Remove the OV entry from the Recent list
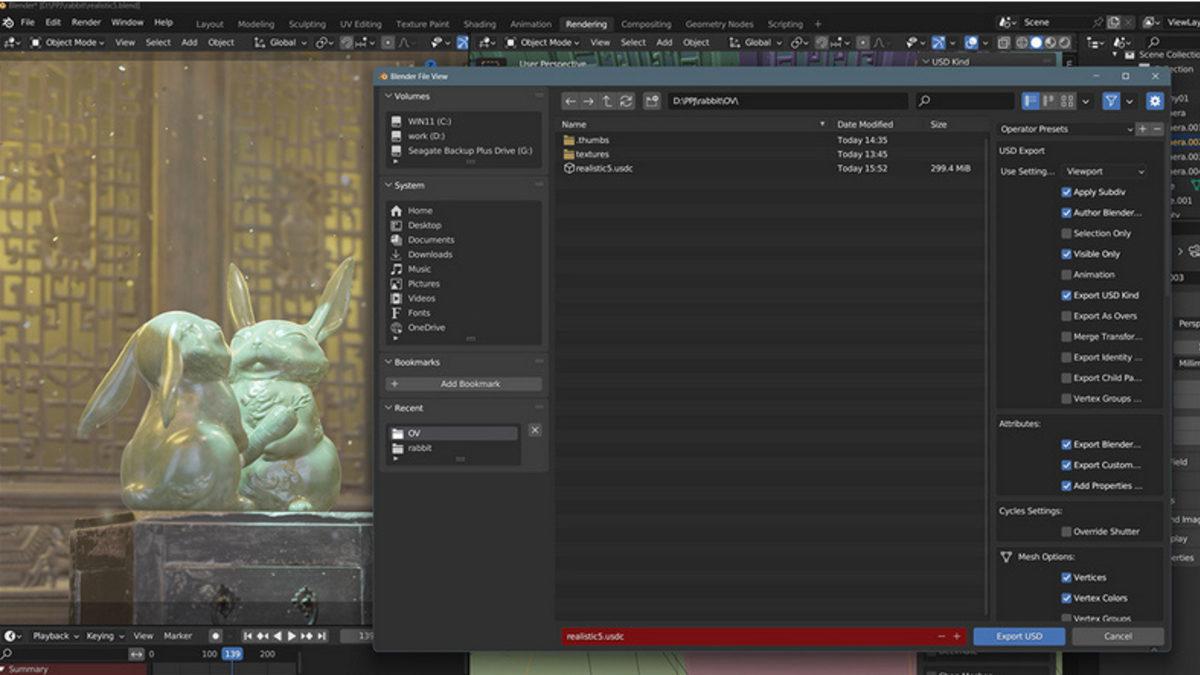1200x675 pixels. coord(535,430)
